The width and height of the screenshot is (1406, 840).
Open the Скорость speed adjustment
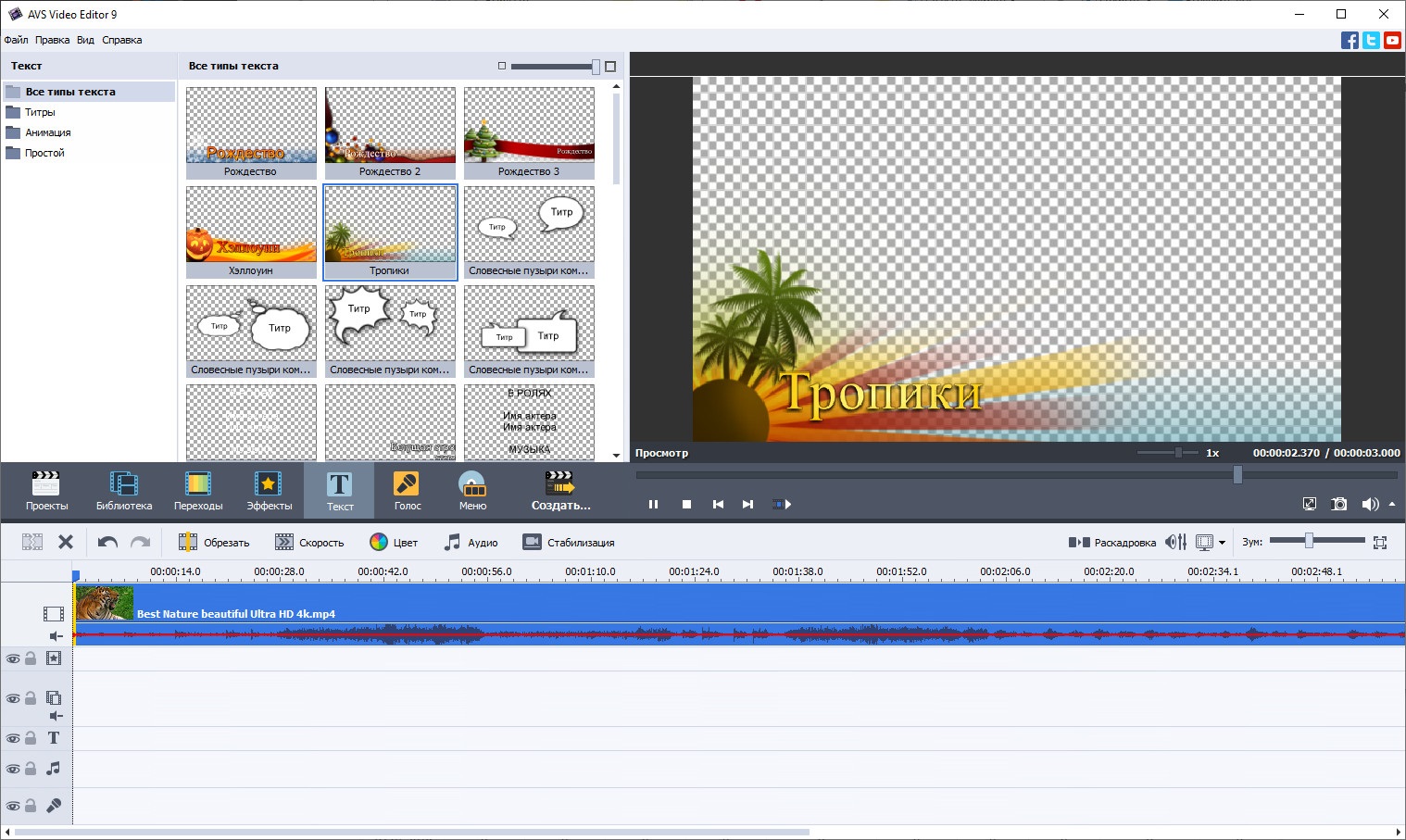point(309,542)
